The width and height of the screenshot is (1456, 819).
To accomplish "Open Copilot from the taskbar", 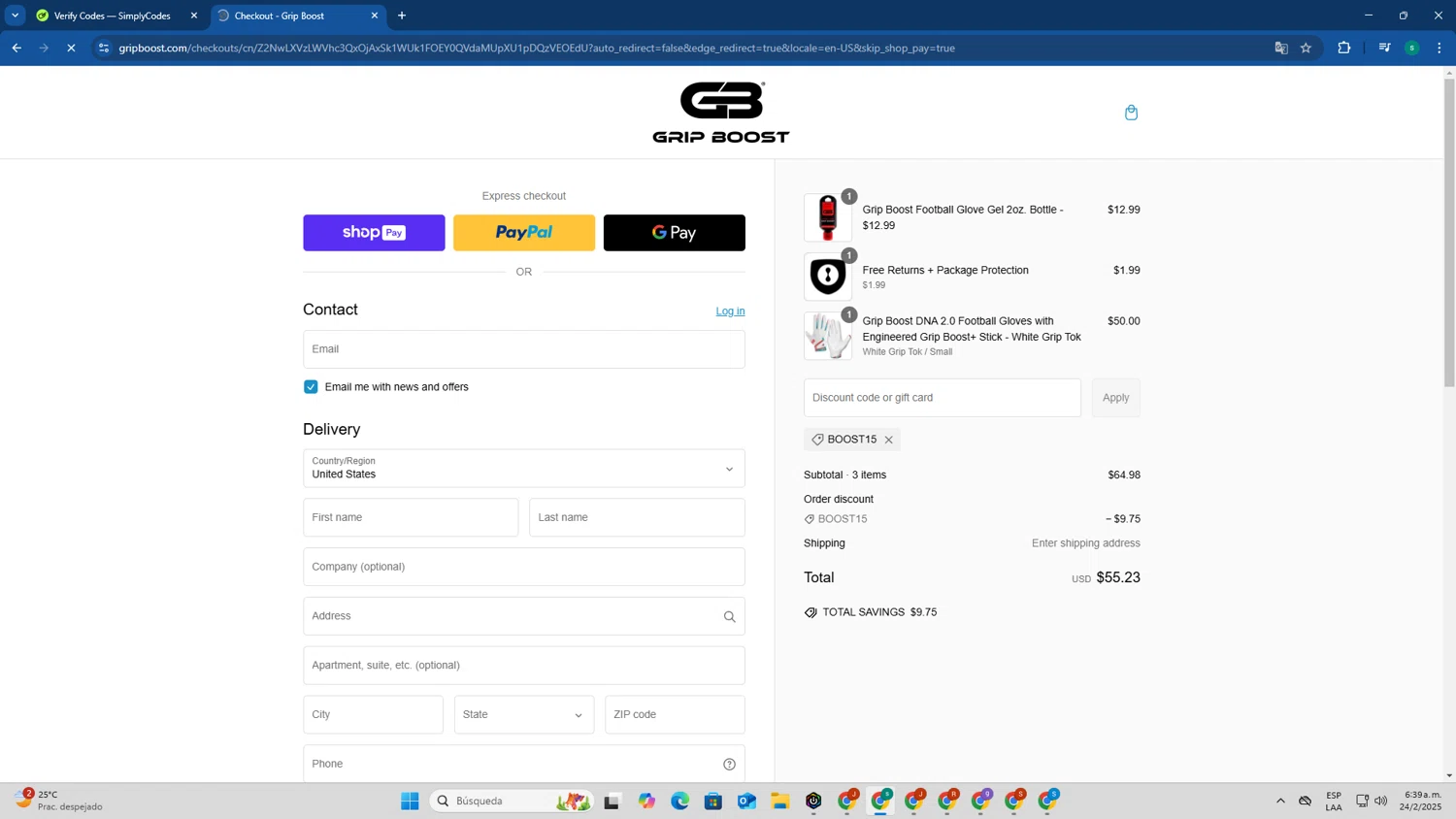I will (x=646, y=801).
